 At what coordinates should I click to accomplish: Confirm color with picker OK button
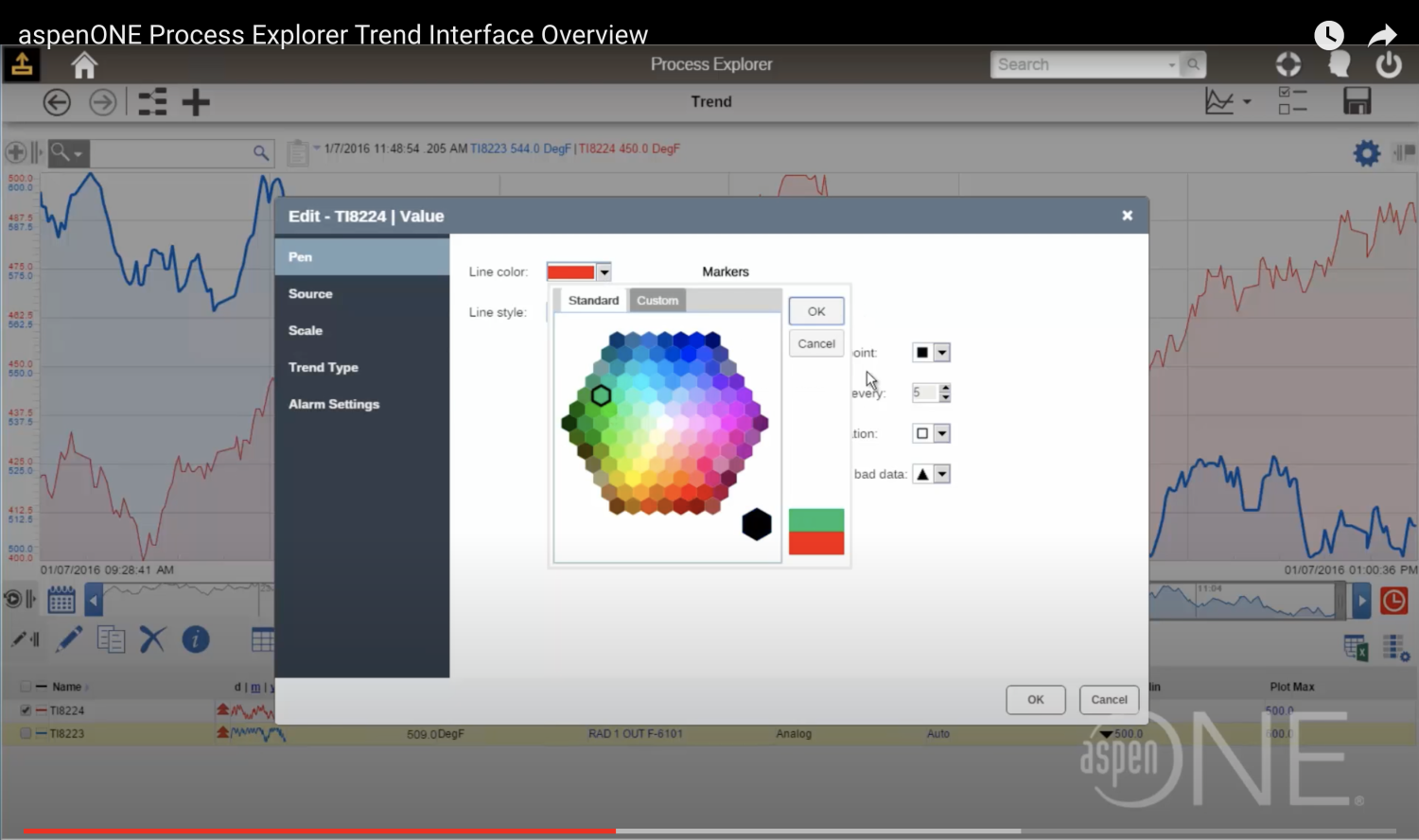pos(815,311)
